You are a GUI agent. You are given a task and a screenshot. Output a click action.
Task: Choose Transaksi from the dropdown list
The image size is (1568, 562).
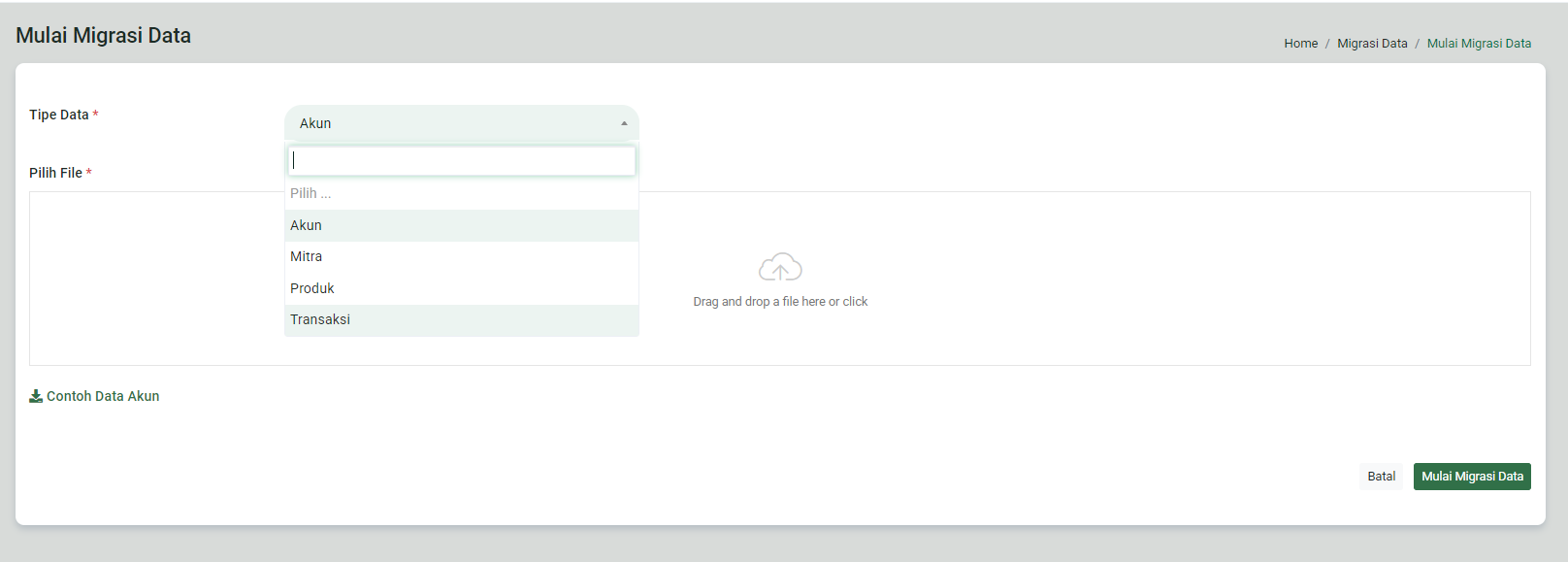[x=462, y=319]
